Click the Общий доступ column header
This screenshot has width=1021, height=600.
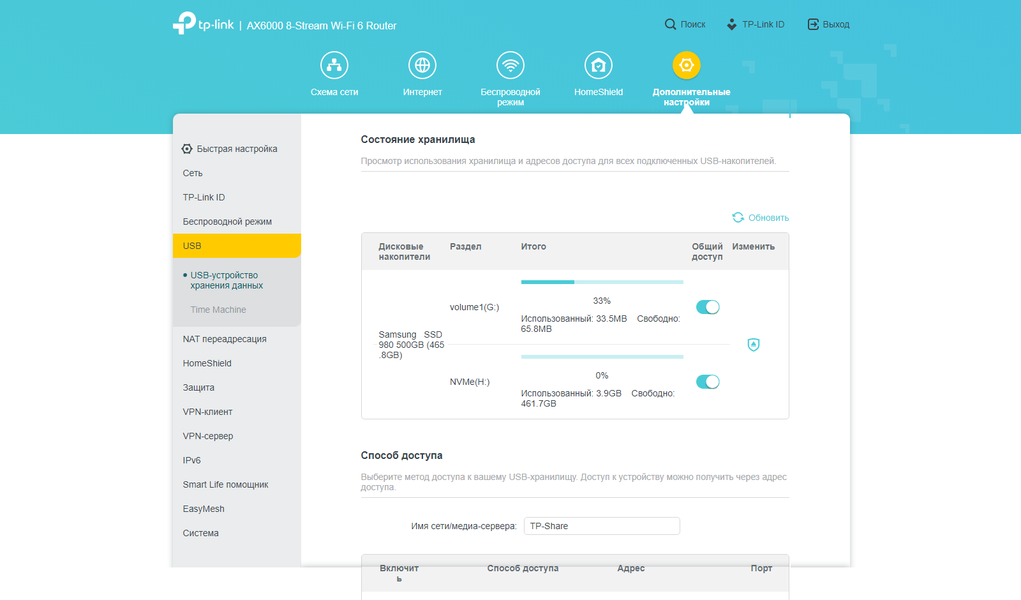pyautogui.click(x=707, y=251)
